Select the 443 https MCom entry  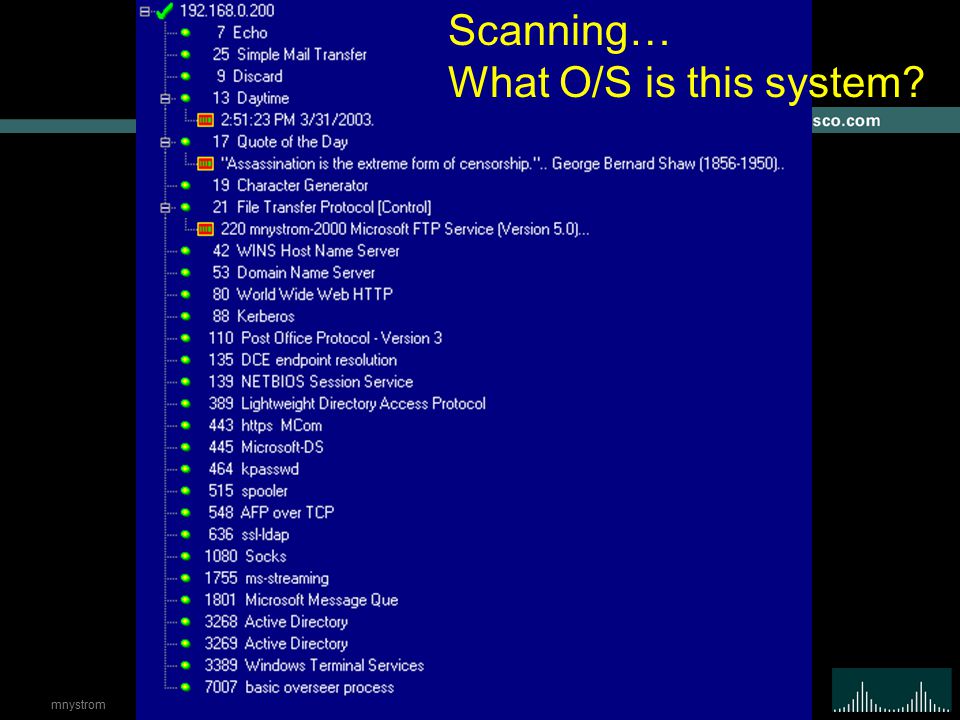265,426
